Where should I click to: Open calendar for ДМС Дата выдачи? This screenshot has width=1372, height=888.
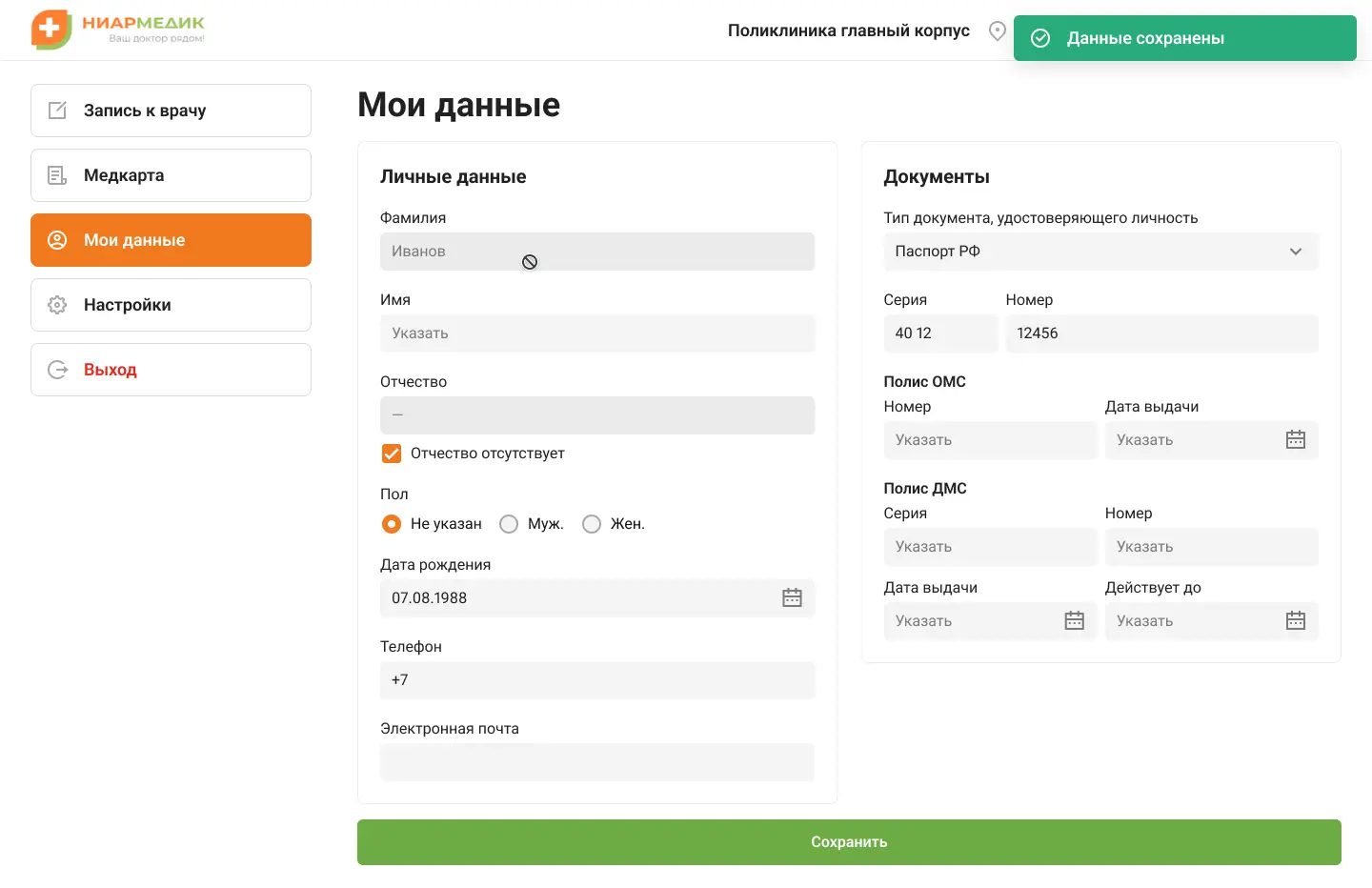1075,620
